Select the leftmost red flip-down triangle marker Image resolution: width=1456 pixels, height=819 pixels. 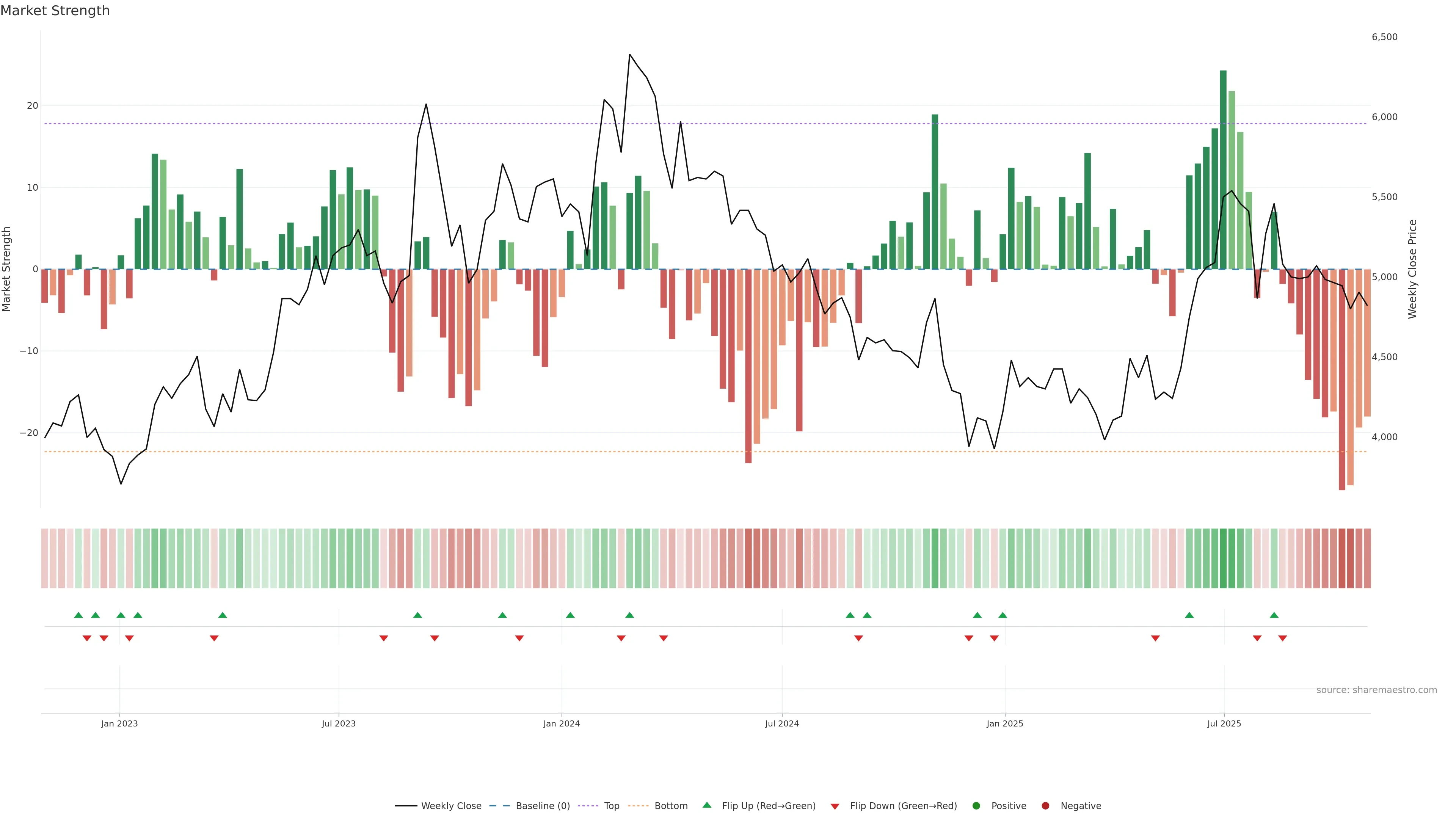click(87, 638)
